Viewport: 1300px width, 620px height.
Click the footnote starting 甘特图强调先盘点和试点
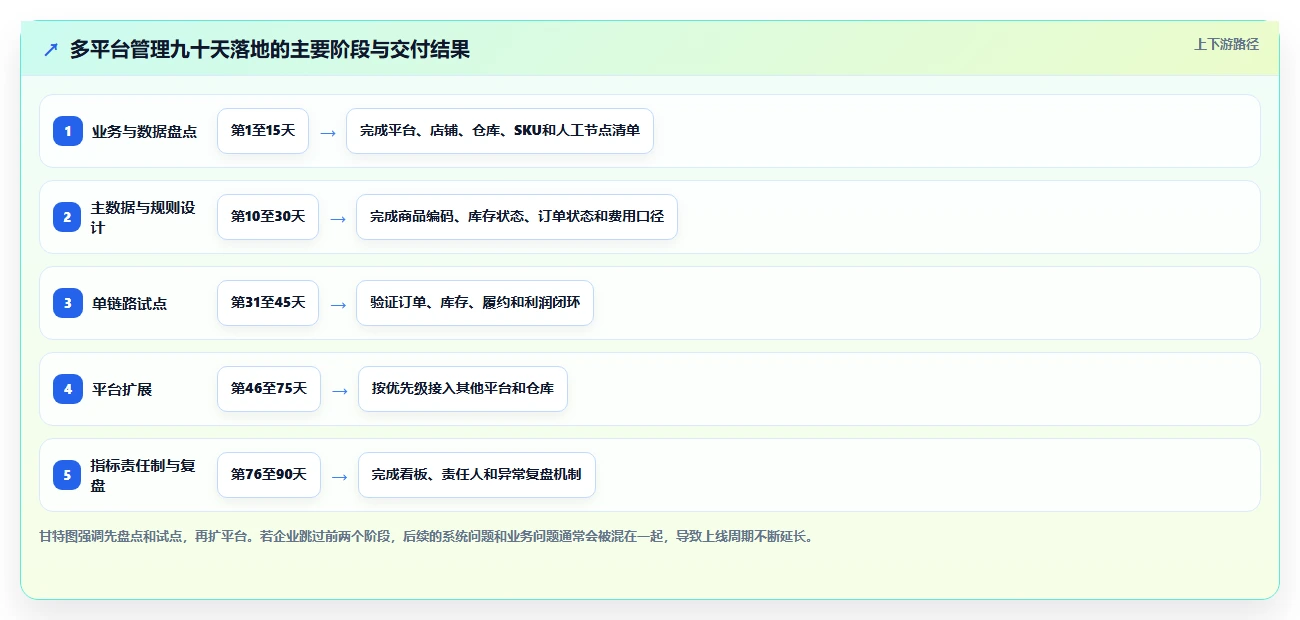[427, 537]
